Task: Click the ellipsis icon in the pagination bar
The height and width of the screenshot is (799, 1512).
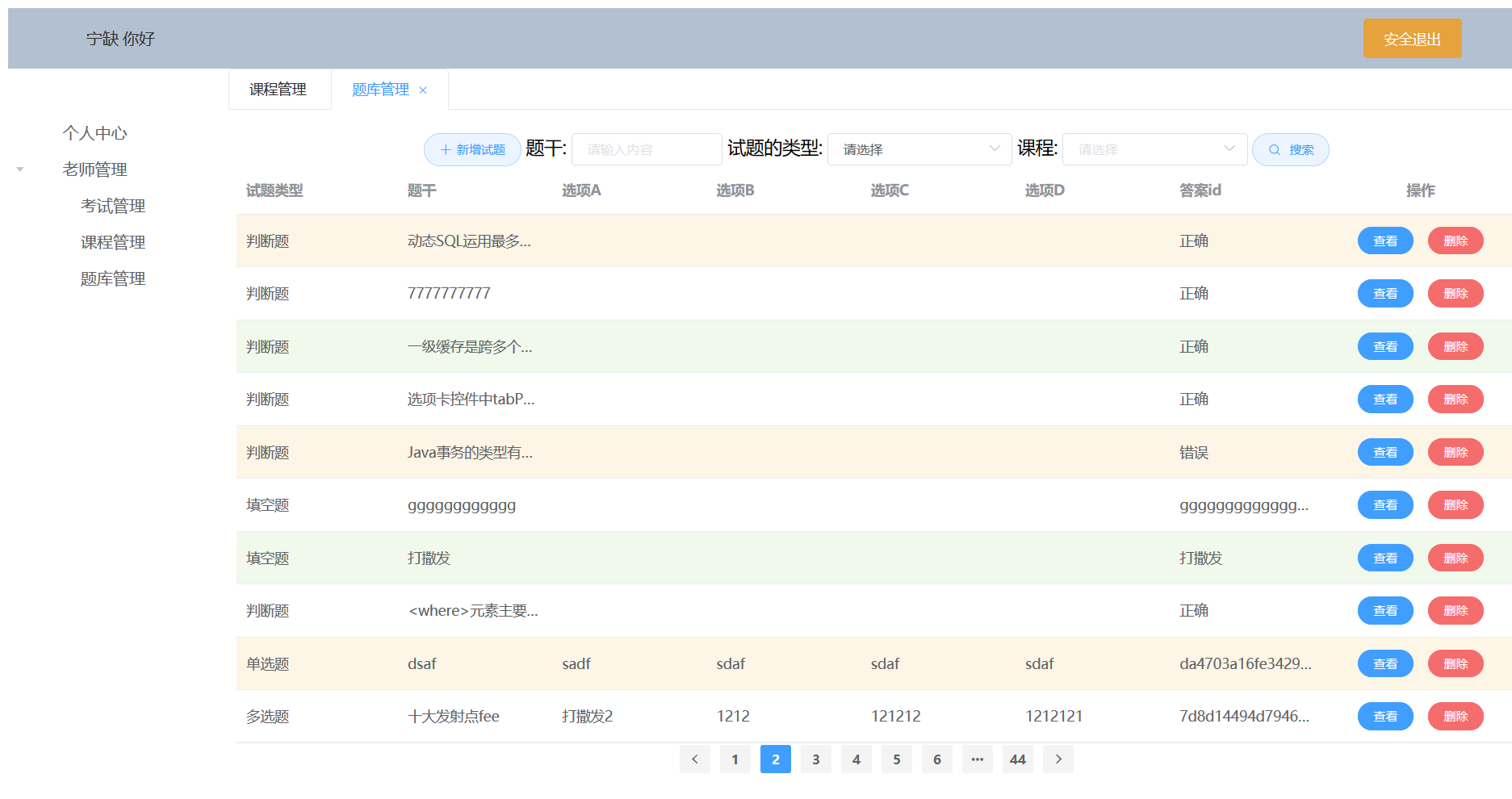Action: pyautogui.click(x=977, y=759)
